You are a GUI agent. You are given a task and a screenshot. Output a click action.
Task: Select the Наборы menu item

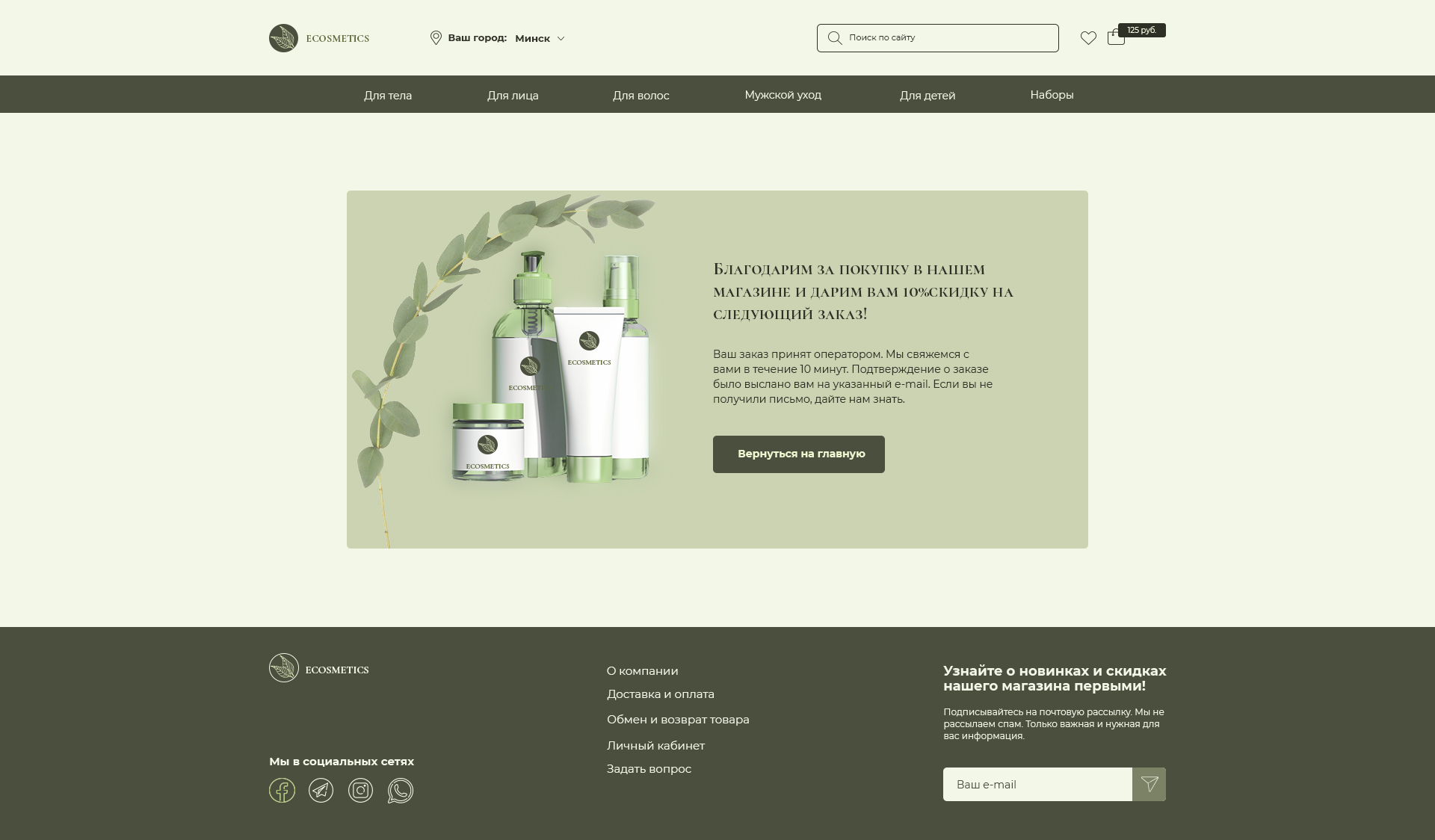coord(1052,95)
